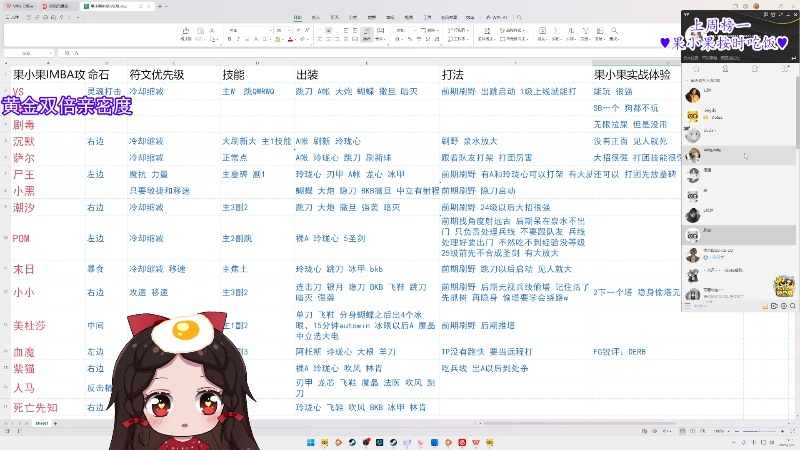Click the 打法 header cell
This screenshot has width=800, height=450.
pyautogui.click(x=515, y=74)
